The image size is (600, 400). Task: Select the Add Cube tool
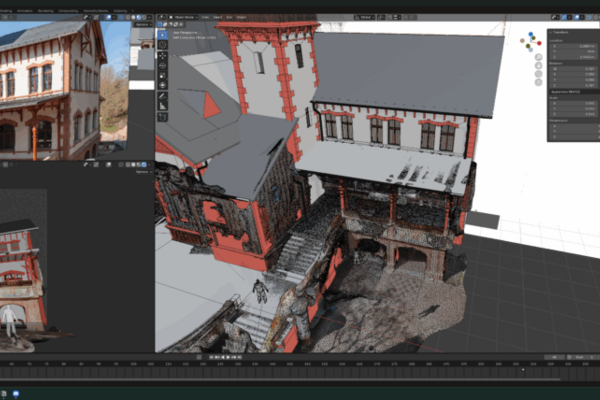point(163,117)
